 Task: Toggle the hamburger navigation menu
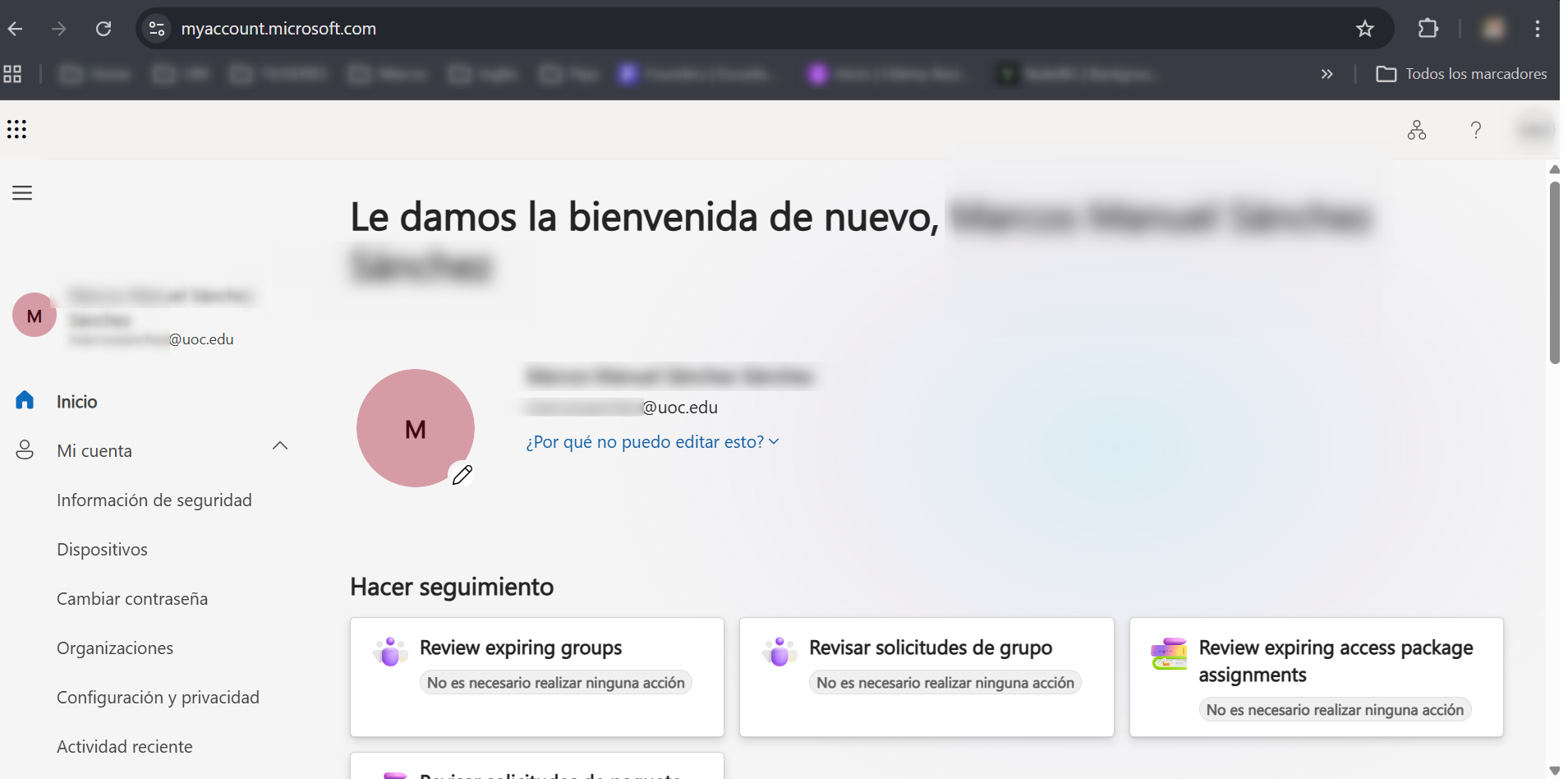click(x=22, y=193)
